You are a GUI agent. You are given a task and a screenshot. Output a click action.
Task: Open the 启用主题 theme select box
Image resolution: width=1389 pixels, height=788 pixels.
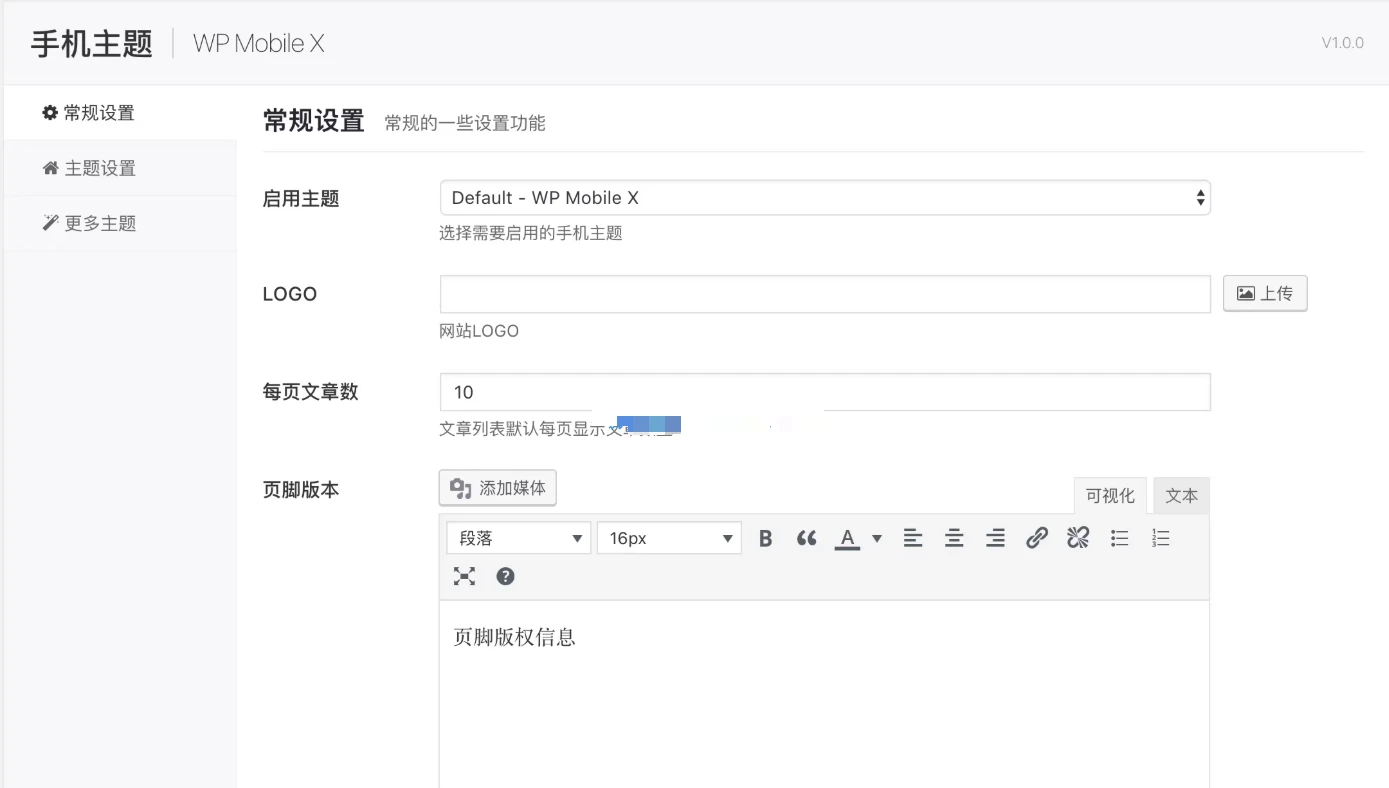click(825, 198)
